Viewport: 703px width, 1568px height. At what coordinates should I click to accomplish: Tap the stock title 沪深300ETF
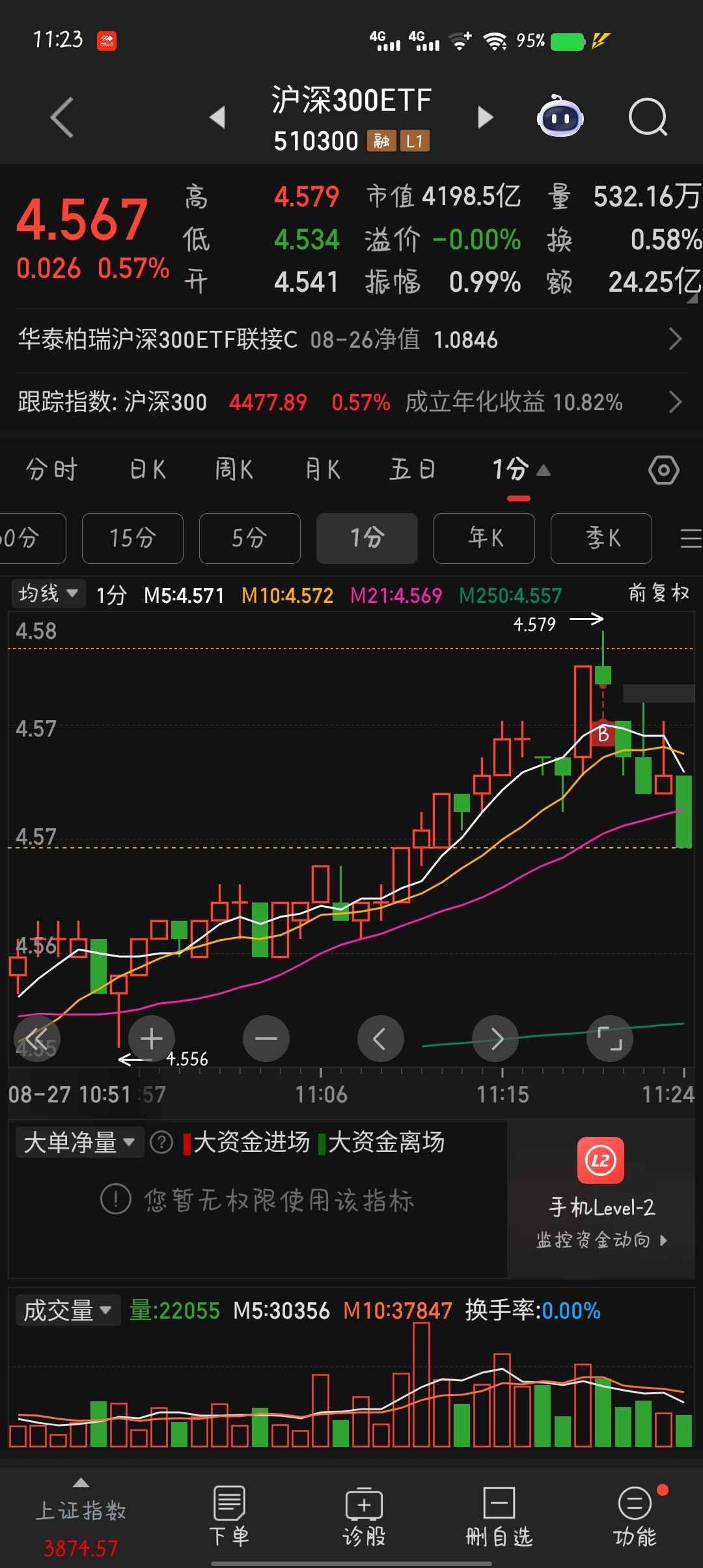[x=351, y=100]
